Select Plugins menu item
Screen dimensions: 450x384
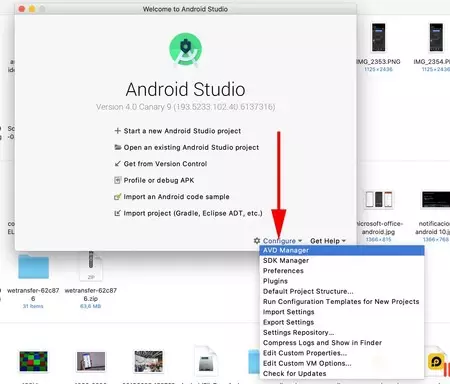click(342, 281)
